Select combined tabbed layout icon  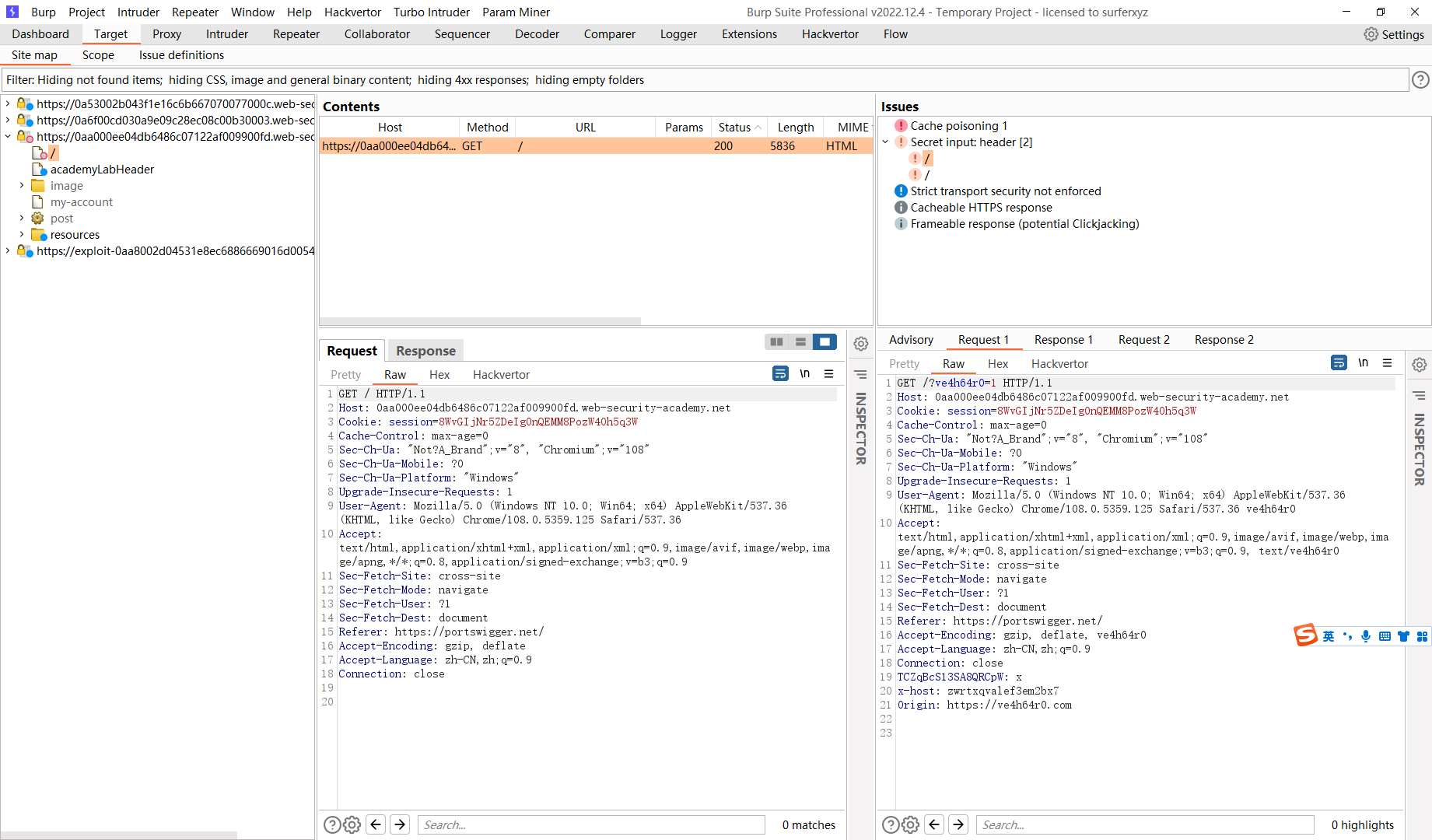(x=825, y=341)
